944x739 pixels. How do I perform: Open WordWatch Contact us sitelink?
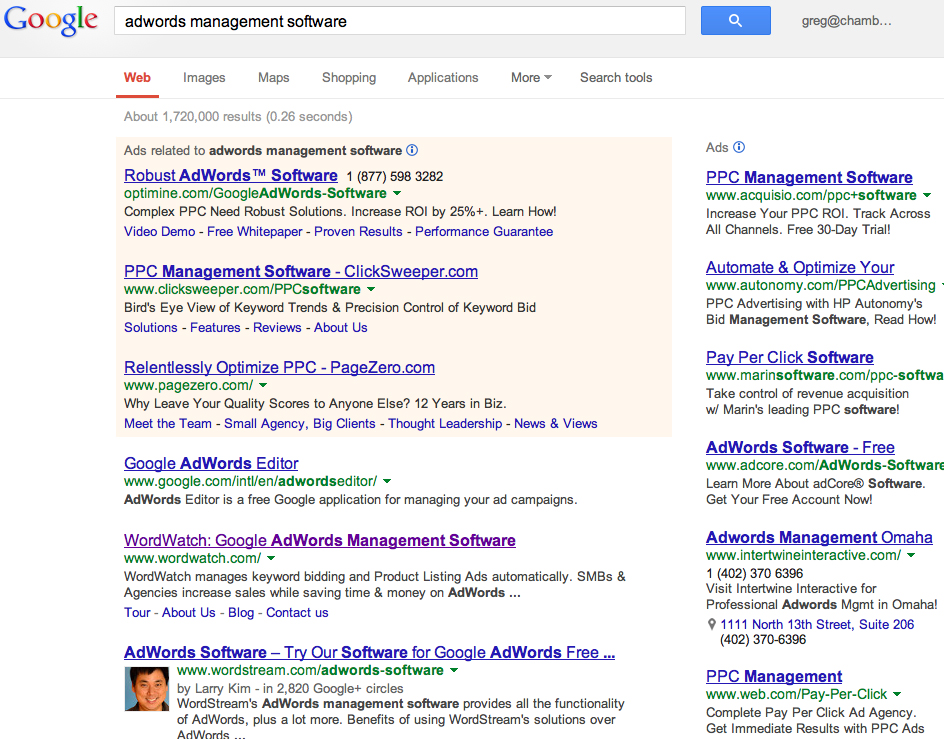click(297, 613)
